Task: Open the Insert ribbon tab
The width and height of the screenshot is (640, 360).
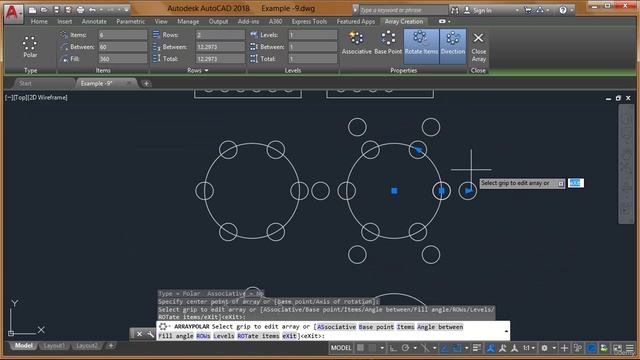Action: tap(64, 21)
